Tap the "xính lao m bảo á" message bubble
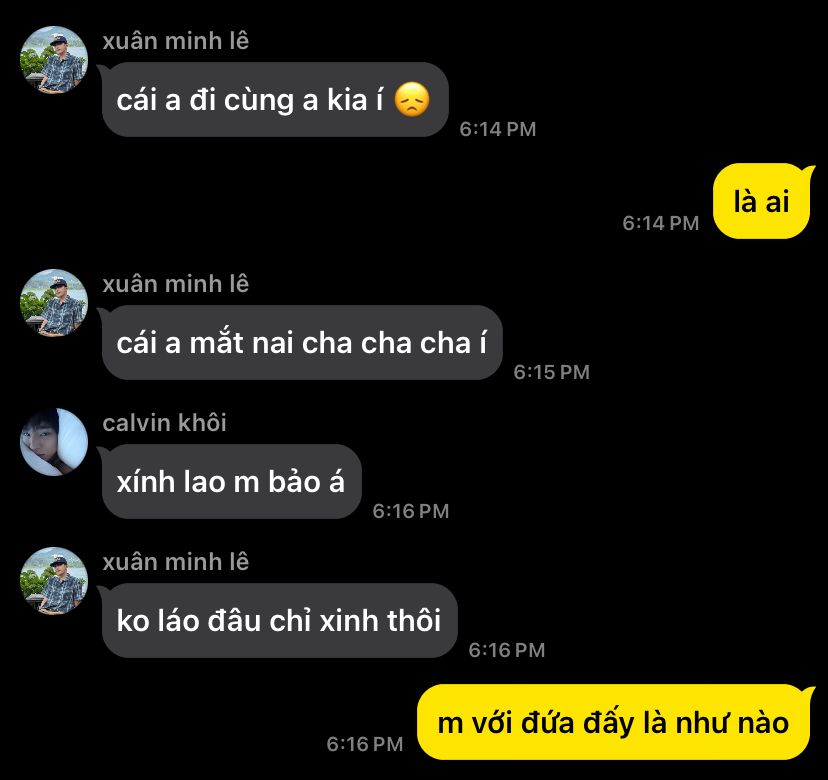The width and height of the screenshot is (828, 780). pos(231,481)
